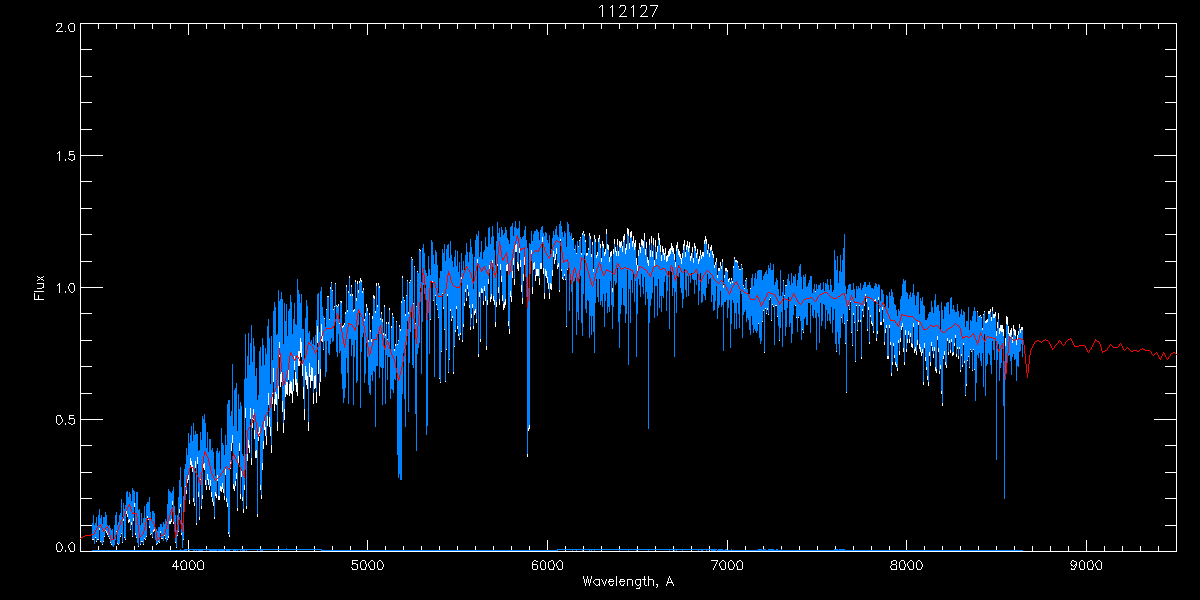Select the 7000 wavelength tick label

click(x=727, y=565)
